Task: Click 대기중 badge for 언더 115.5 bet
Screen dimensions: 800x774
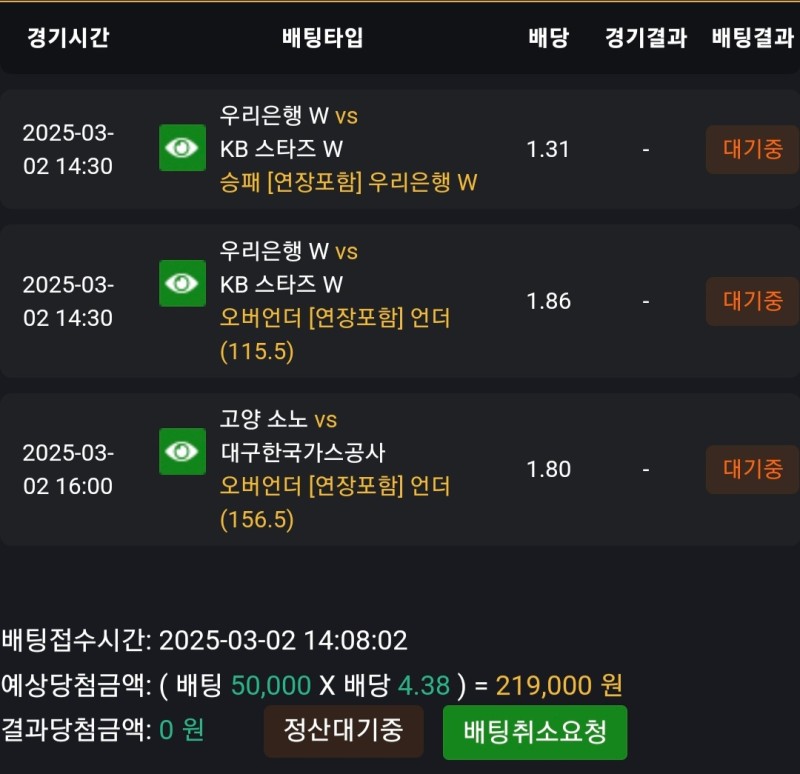Action: coord(752,301)
